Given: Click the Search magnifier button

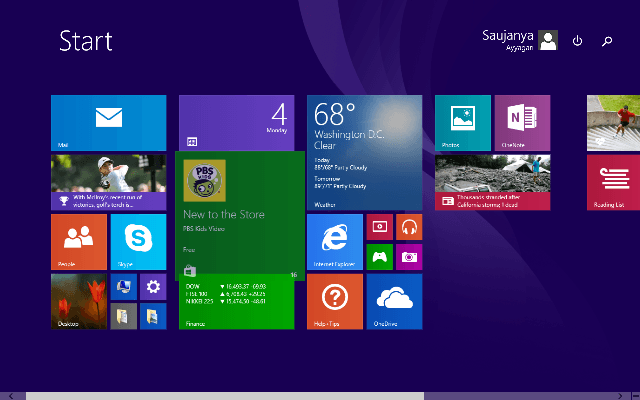Looking at the screenshot, I should (607, 41).
